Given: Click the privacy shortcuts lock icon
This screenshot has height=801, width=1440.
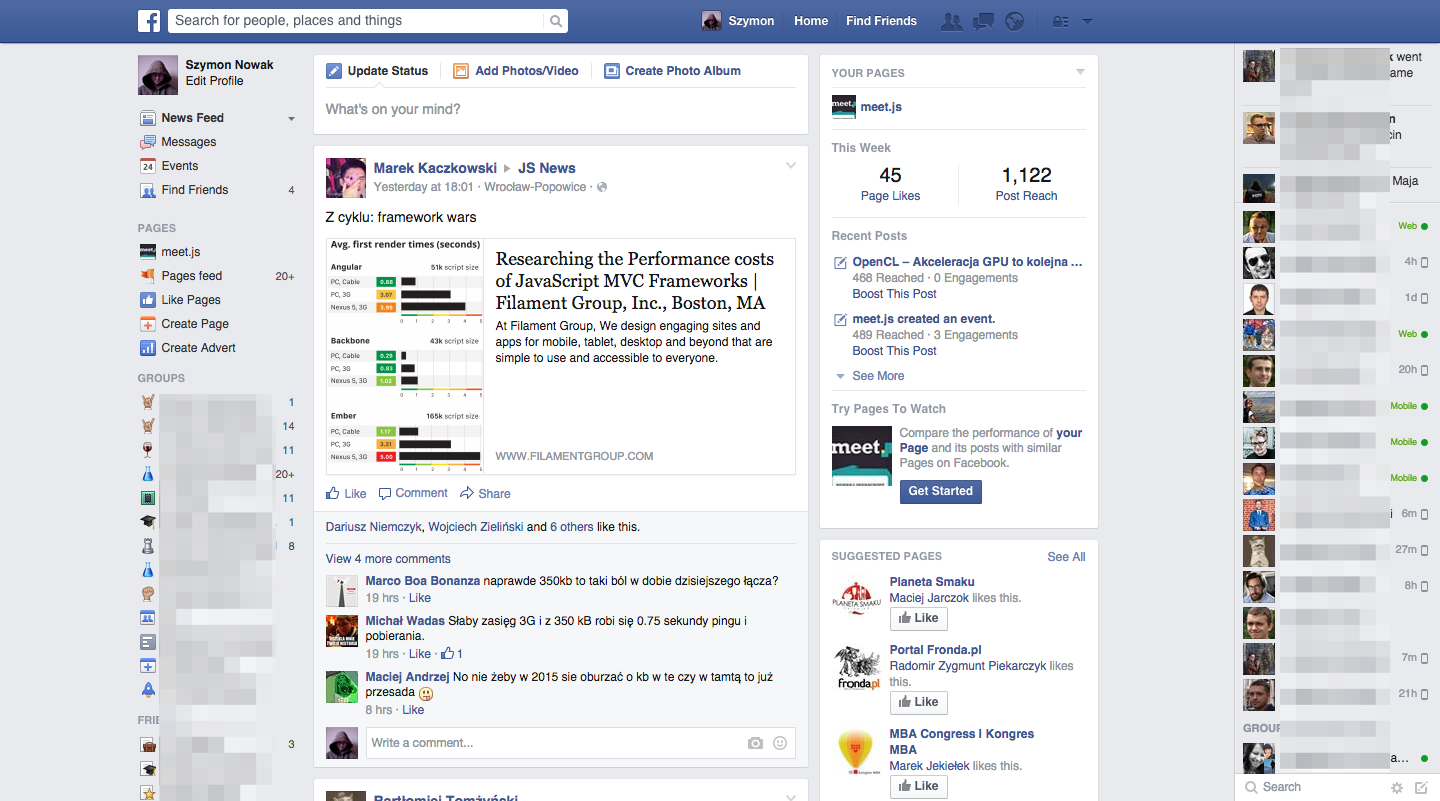Looking at the screenshot, I should (x=1061, y=21).
